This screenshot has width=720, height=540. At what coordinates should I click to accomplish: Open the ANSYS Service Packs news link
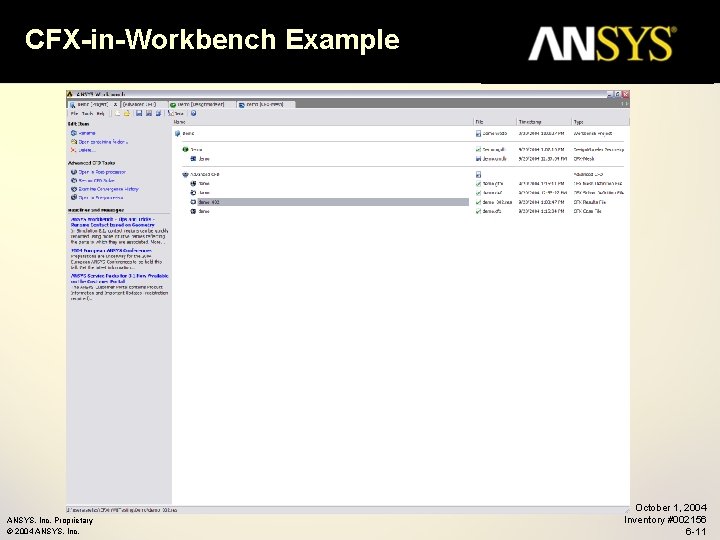[119, 278]
